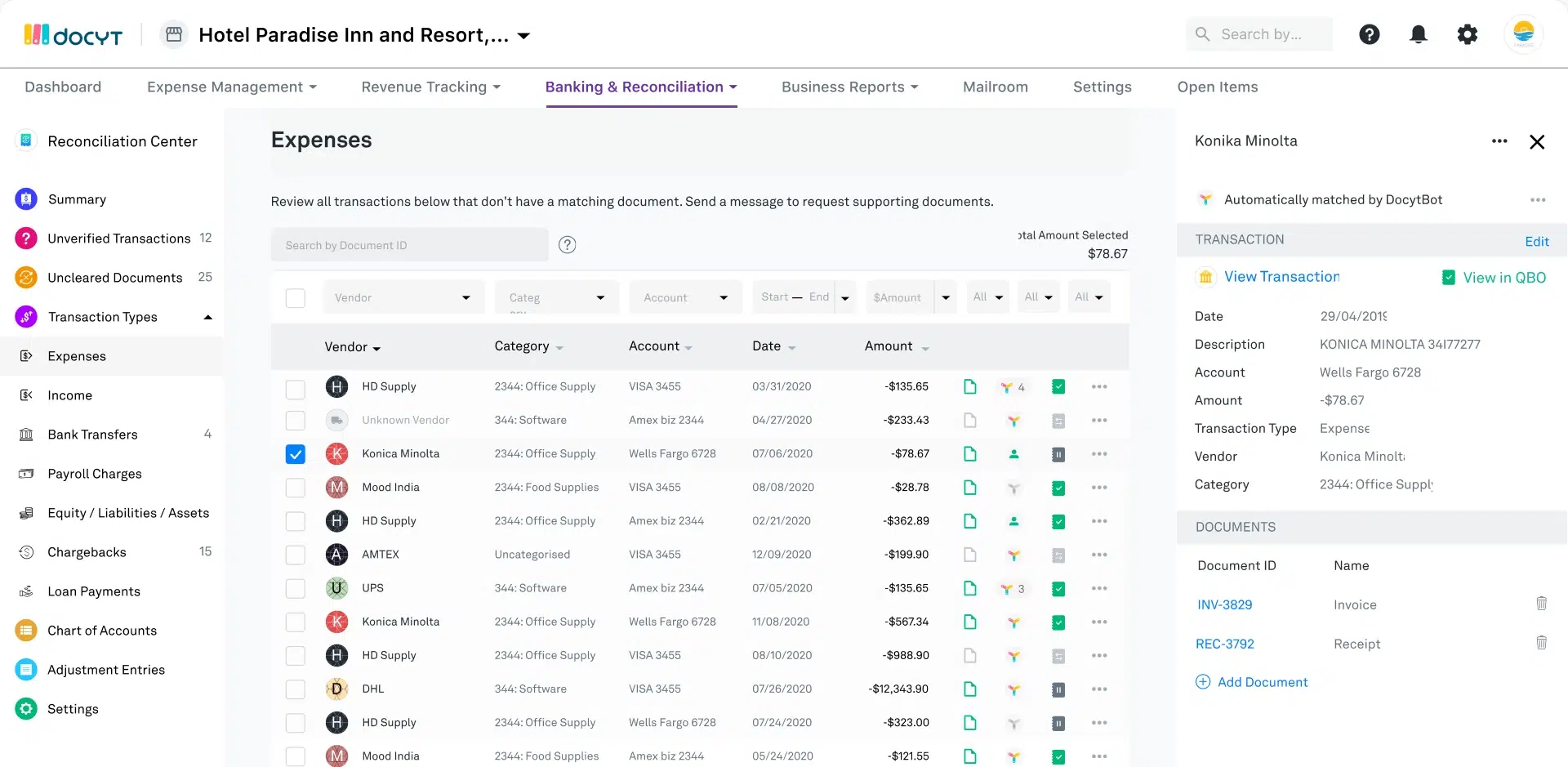Click the Search by Document ID field

pos(410,245)
